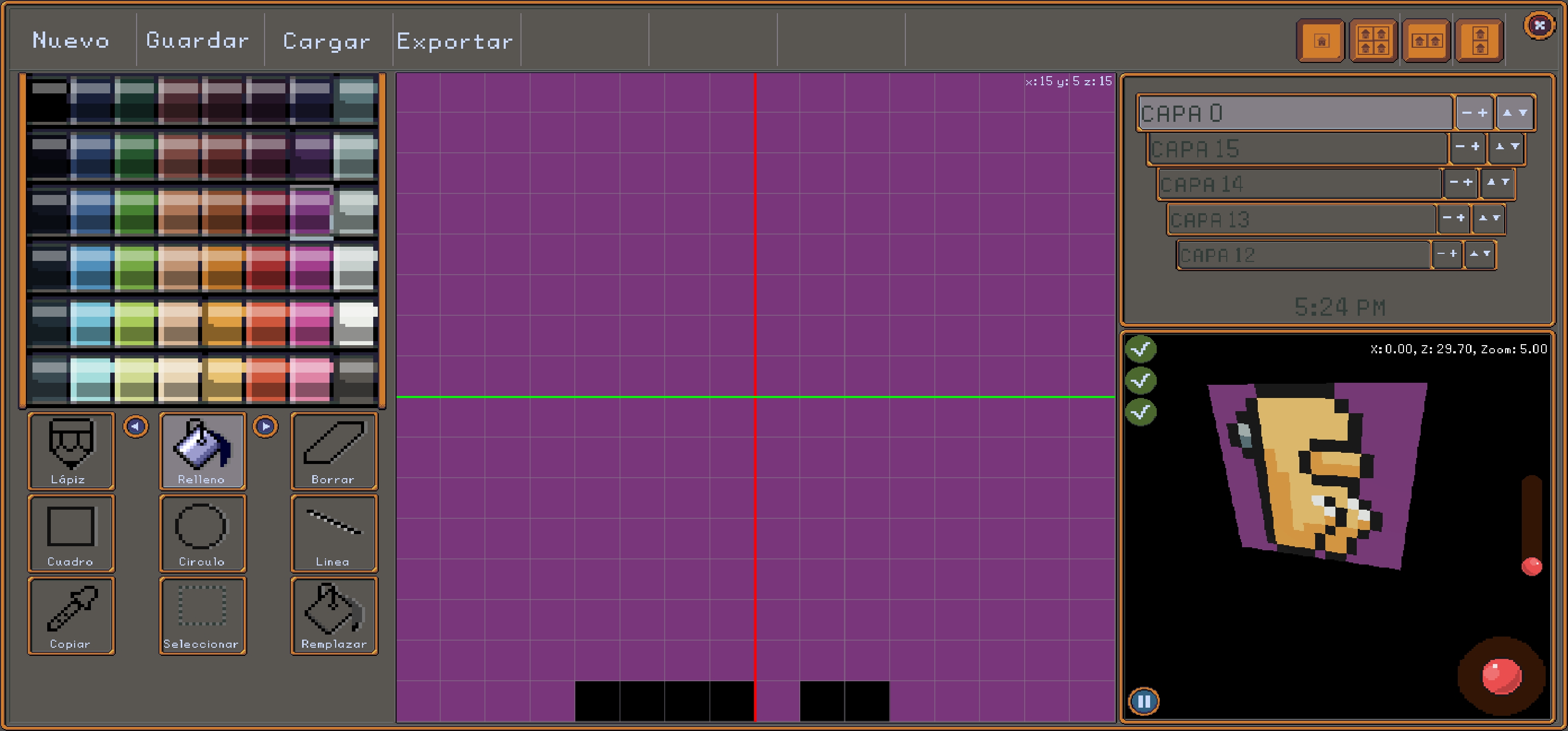
Task: Activate the Copiar eyedropper tool
Action: 71,615
